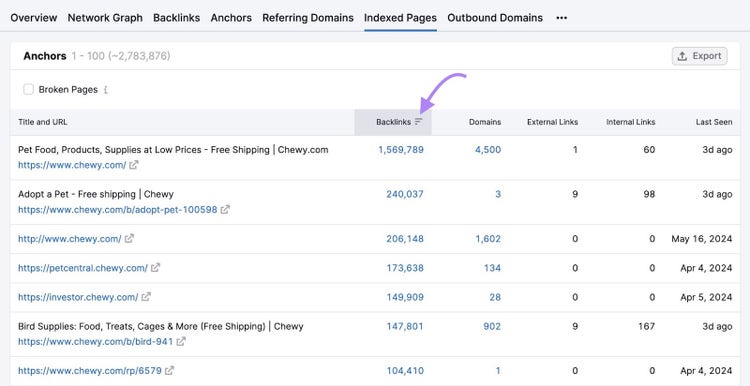This screenshot has width=750, height=386.
Task: Sort by the Backlinks column header
Action: 393,122
